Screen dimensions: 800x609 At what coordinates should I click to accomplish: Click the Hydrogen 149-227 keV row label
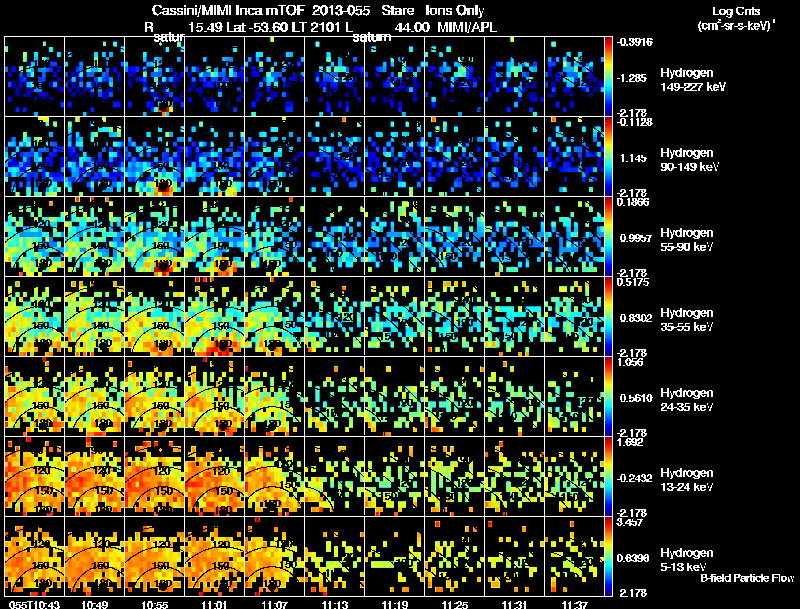(x=692, y=80)
